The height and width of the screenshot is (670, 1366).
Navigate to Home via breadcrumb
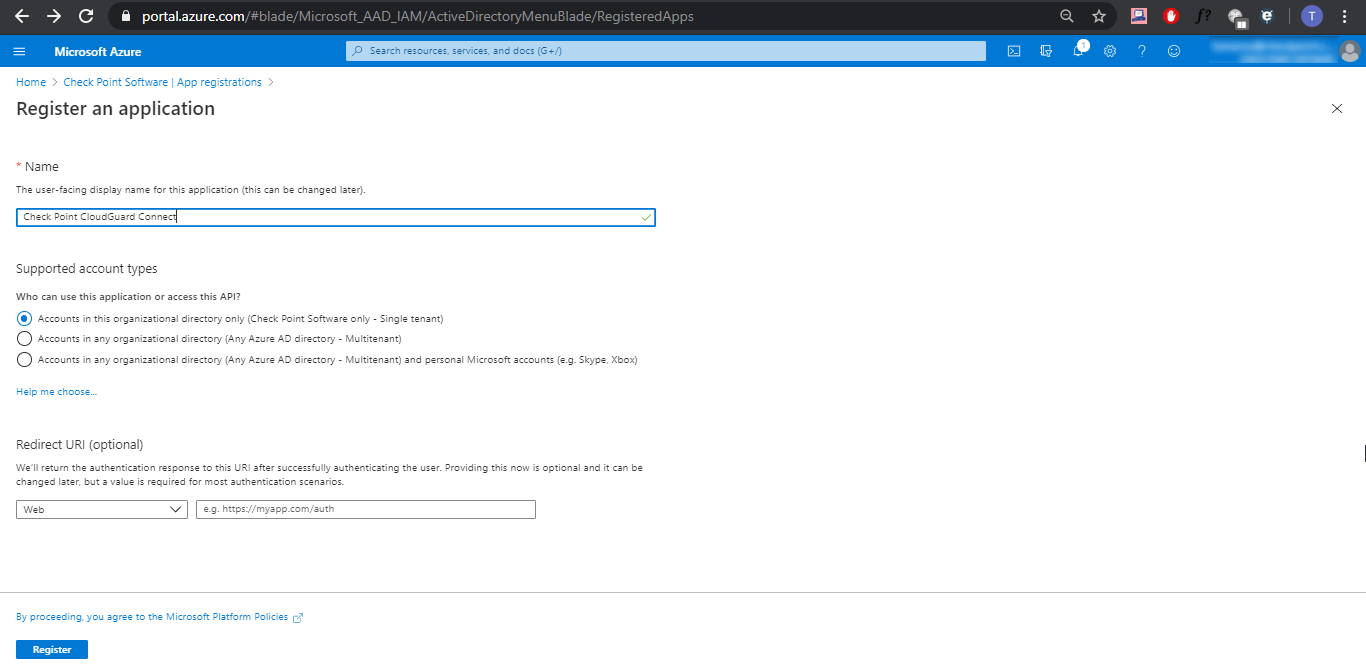click(30, 81)
